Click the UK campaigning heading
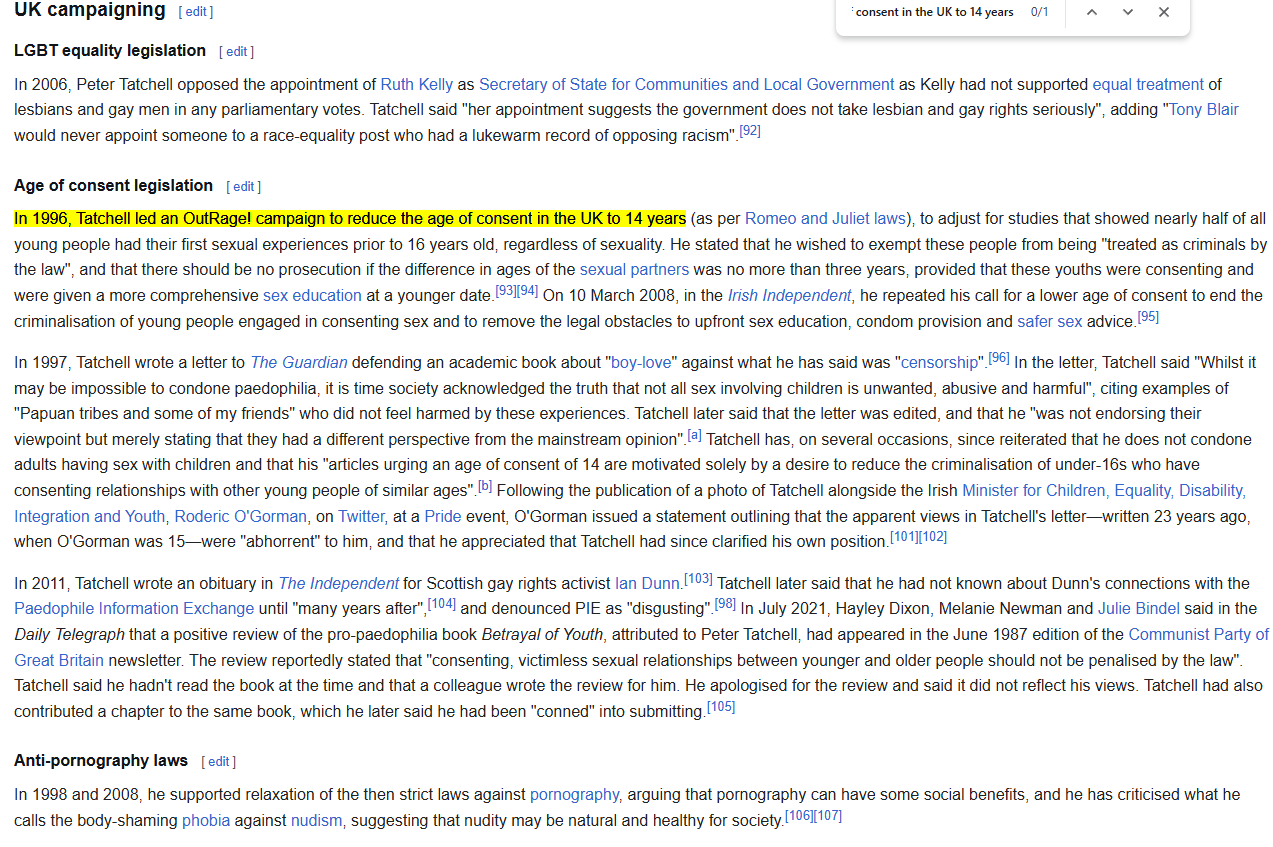 90,10
